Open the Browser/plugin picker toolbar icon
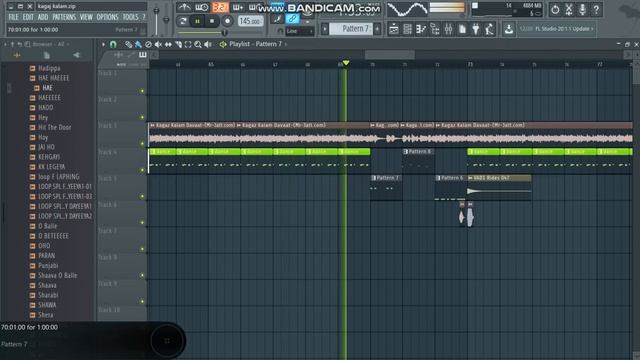Viewport: 640px width, 360px height. 435,29
